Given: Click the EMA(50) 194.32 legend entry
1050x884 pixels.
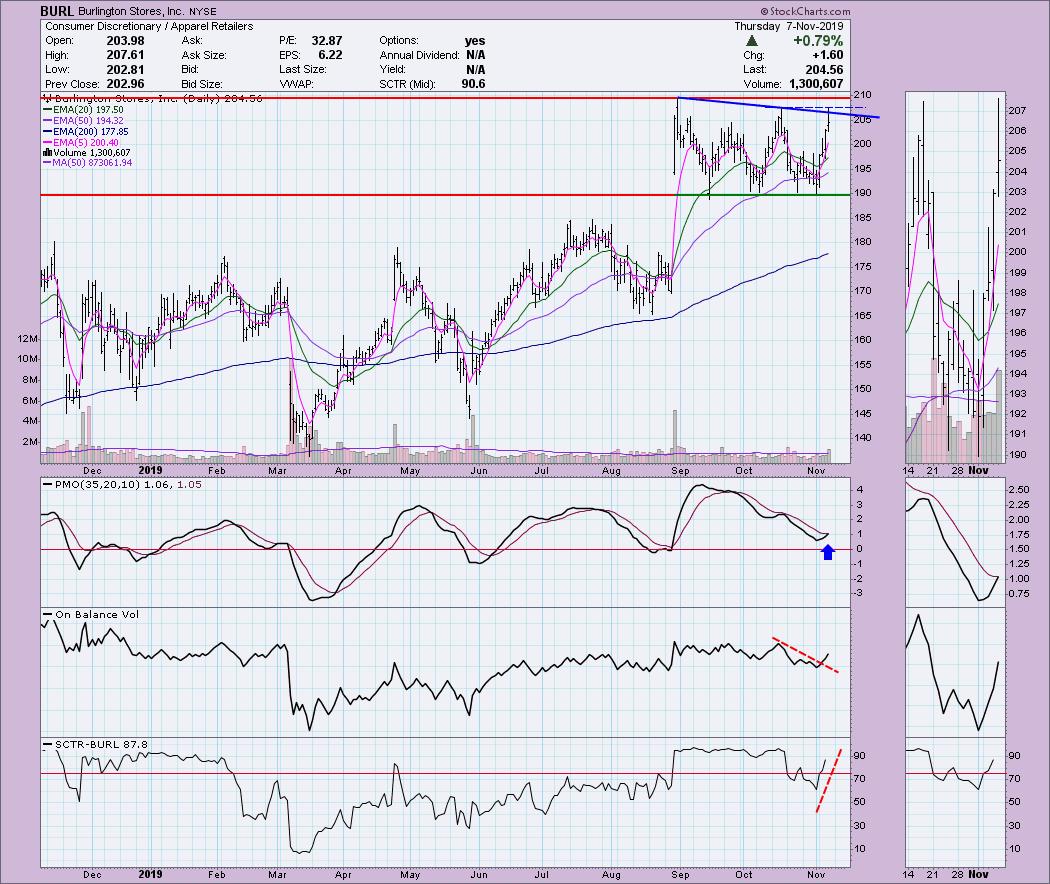Looking at the screenshot, I should point(83,121).
